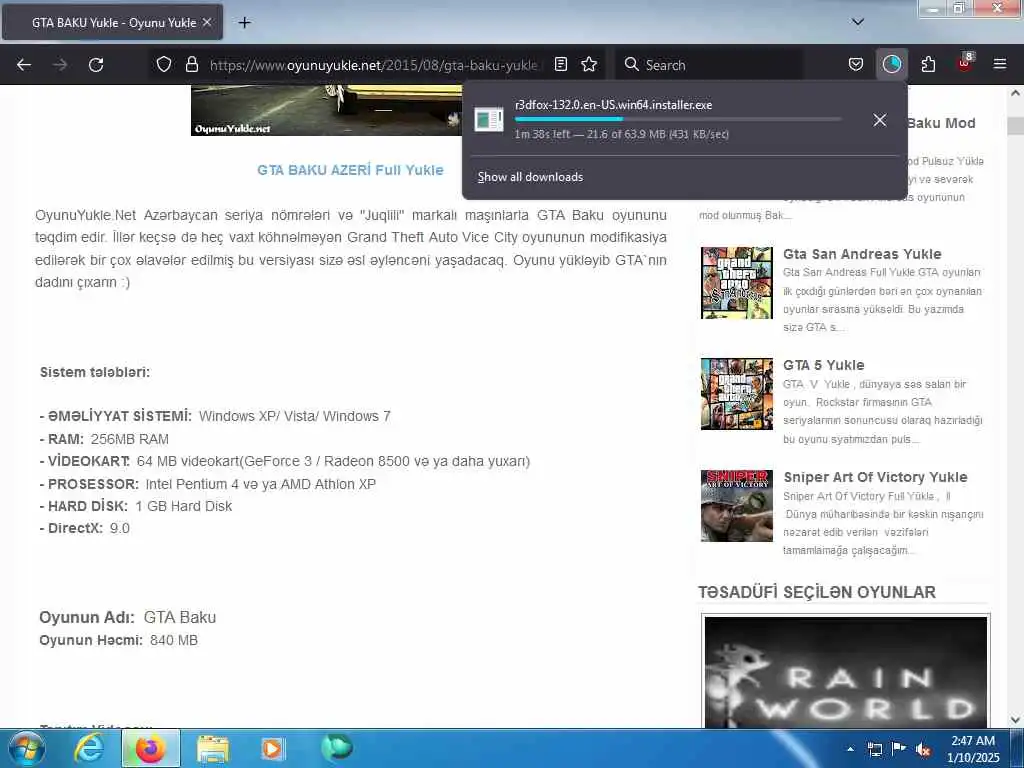
Task: Click the GTA 5 cover thumbnail
Action: point(737,394)
